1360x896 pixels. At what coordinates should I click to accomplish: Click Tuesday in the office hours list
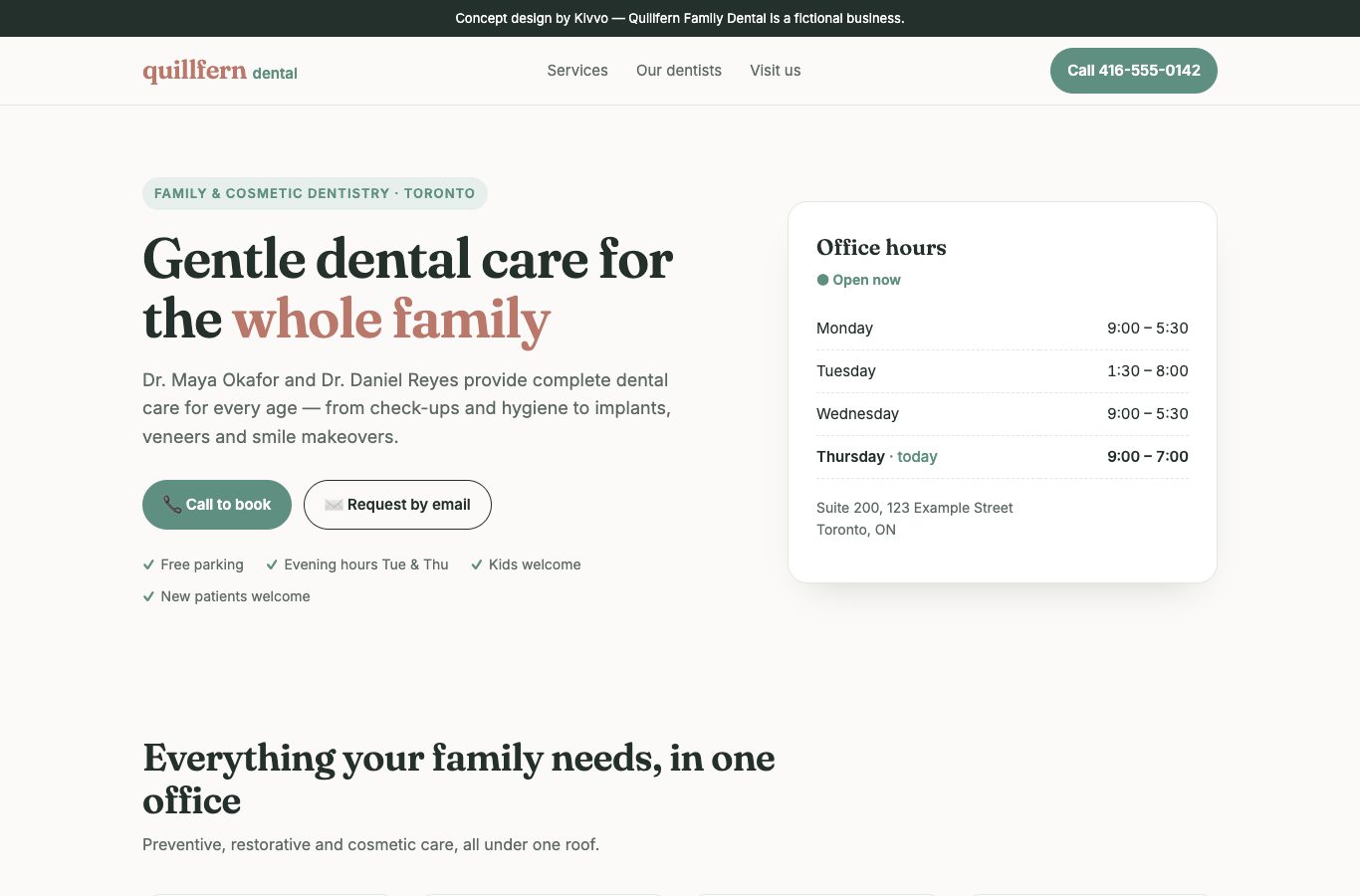pyautogui.click(x=846, y=371)
